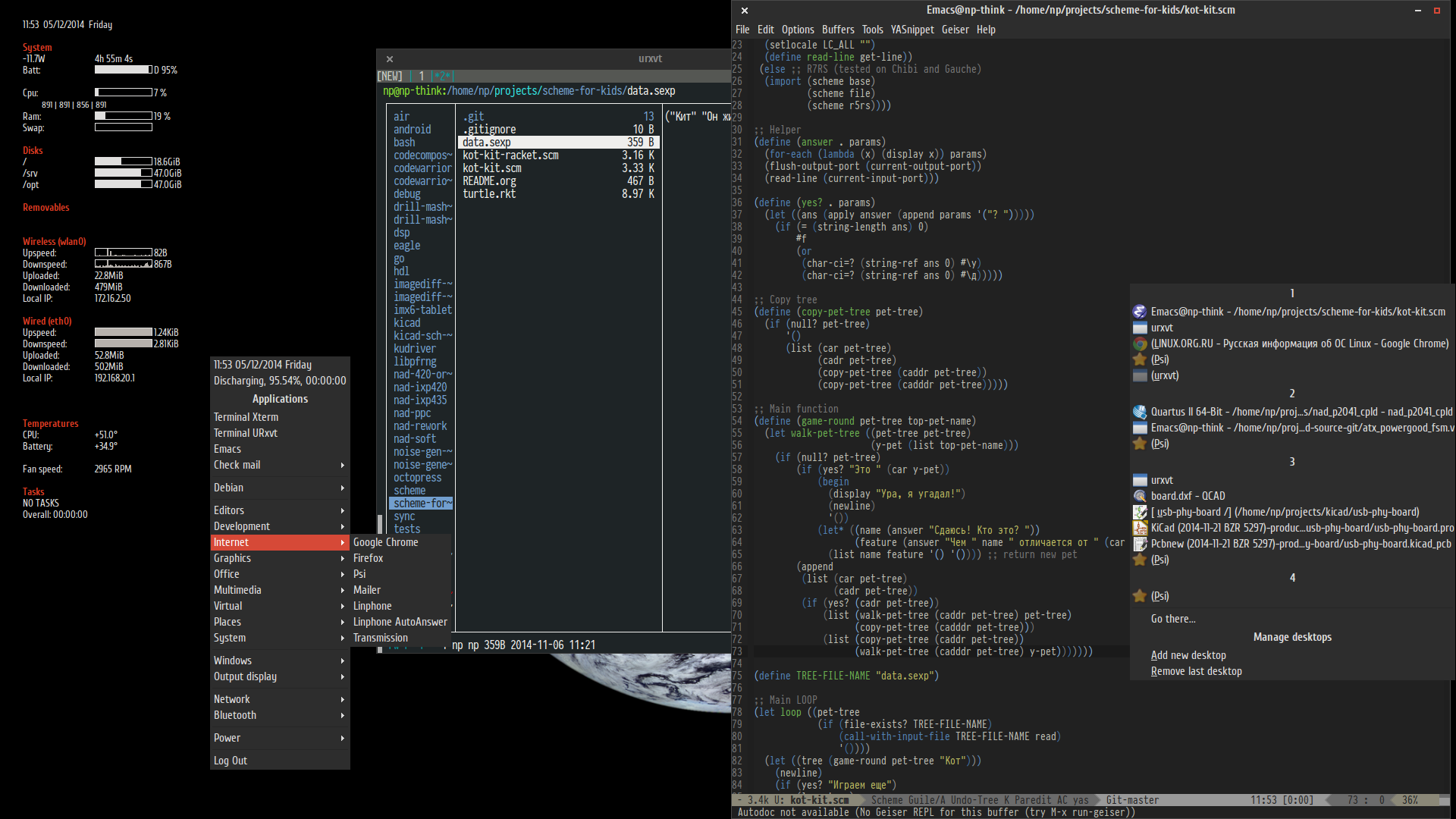Expand the Editors submenu arrow
This screenshot has width=1456, height=819.
343,510
